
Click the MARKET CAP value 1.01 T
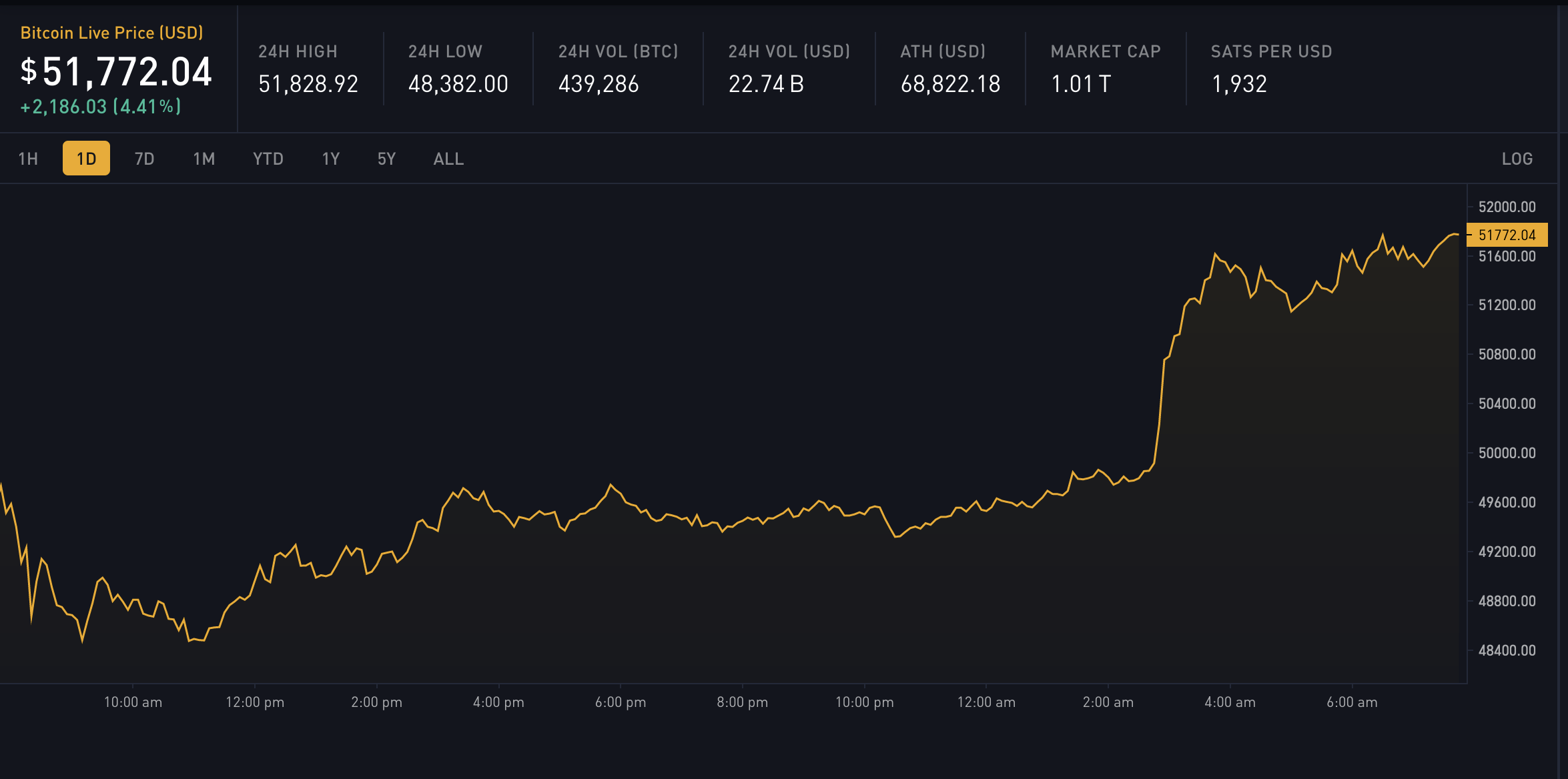1080,84
